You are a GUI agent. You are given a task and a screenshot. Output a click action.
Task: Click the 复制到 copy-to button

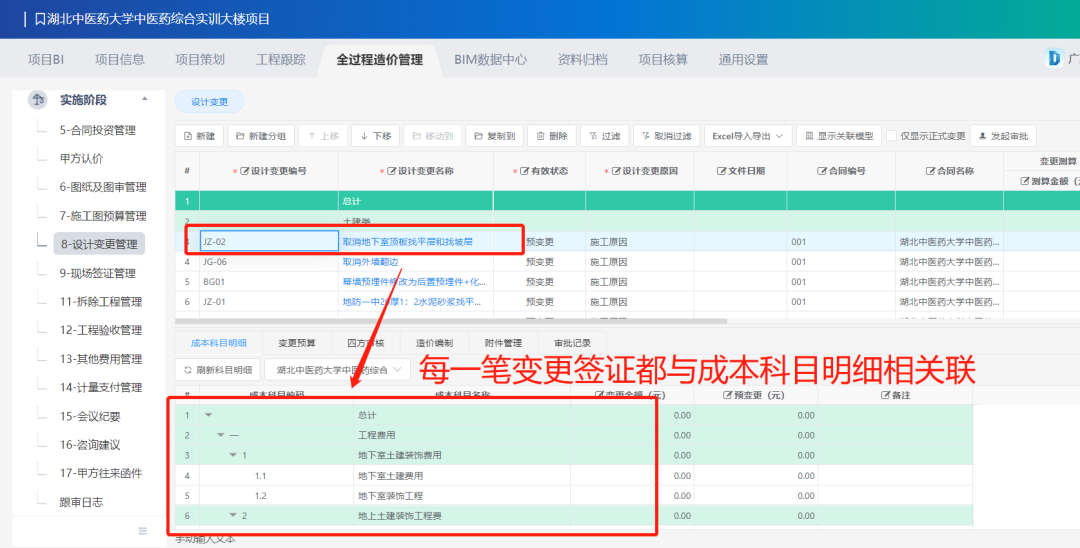pyautogui.click(x=494, y=136)
